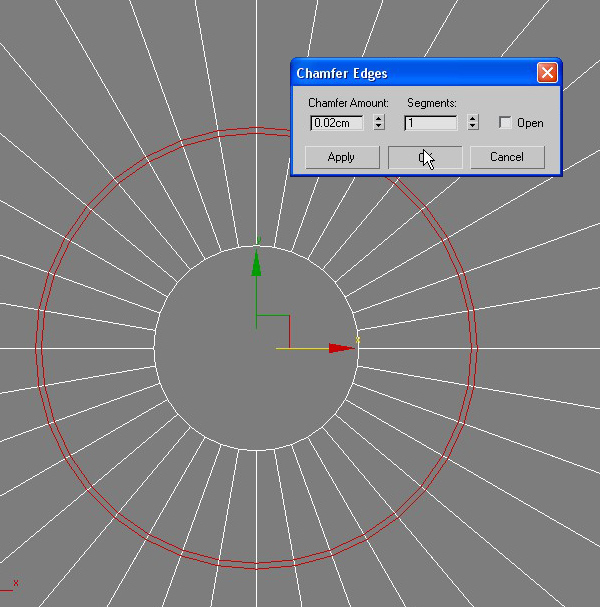Click the Chamfer Amount input field
600x607 pixels.
pyautogui.click(x=337, y=123)
